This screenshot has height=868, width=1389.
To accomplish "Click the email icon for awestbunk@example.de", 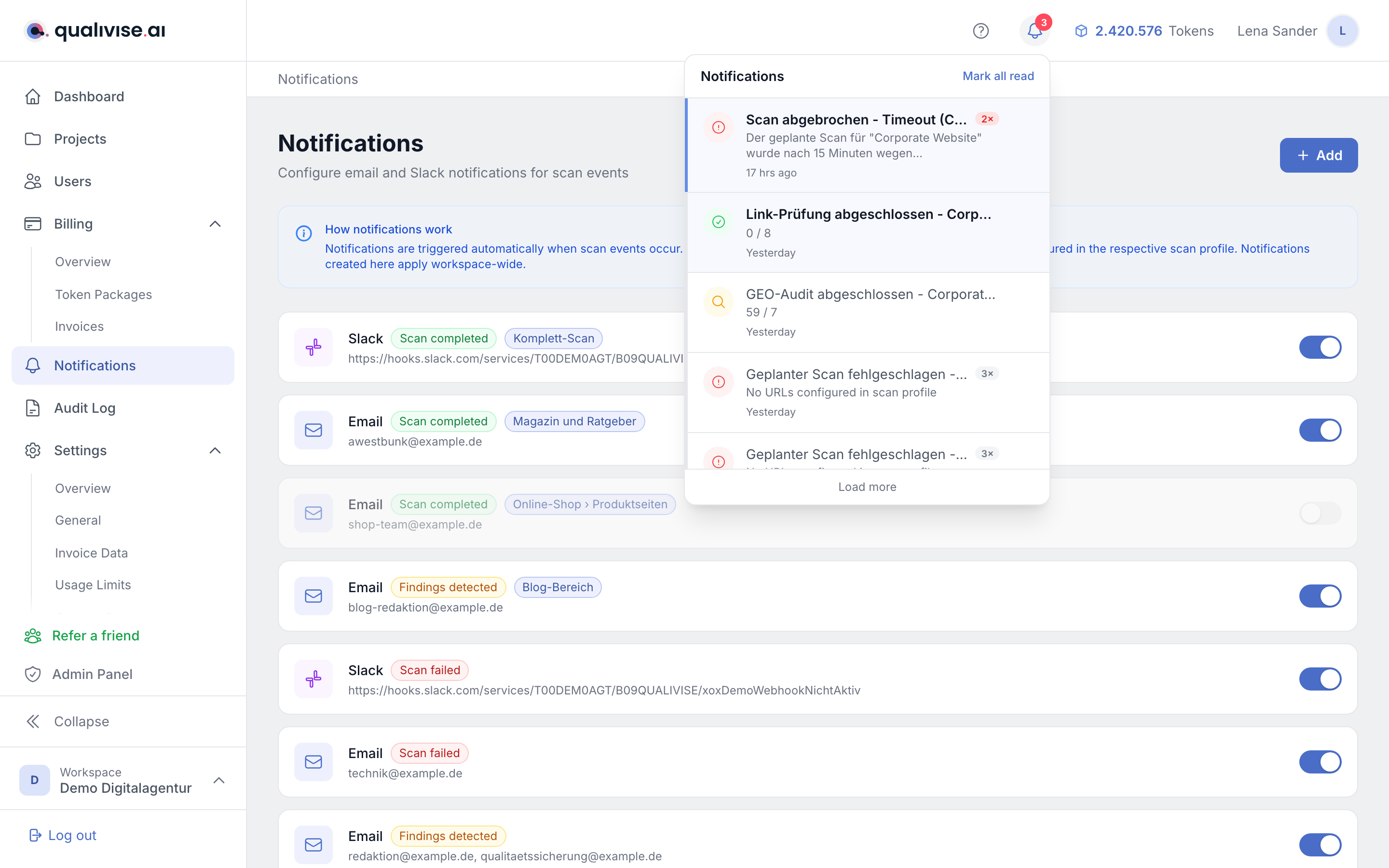I will (x=313, y=430).
